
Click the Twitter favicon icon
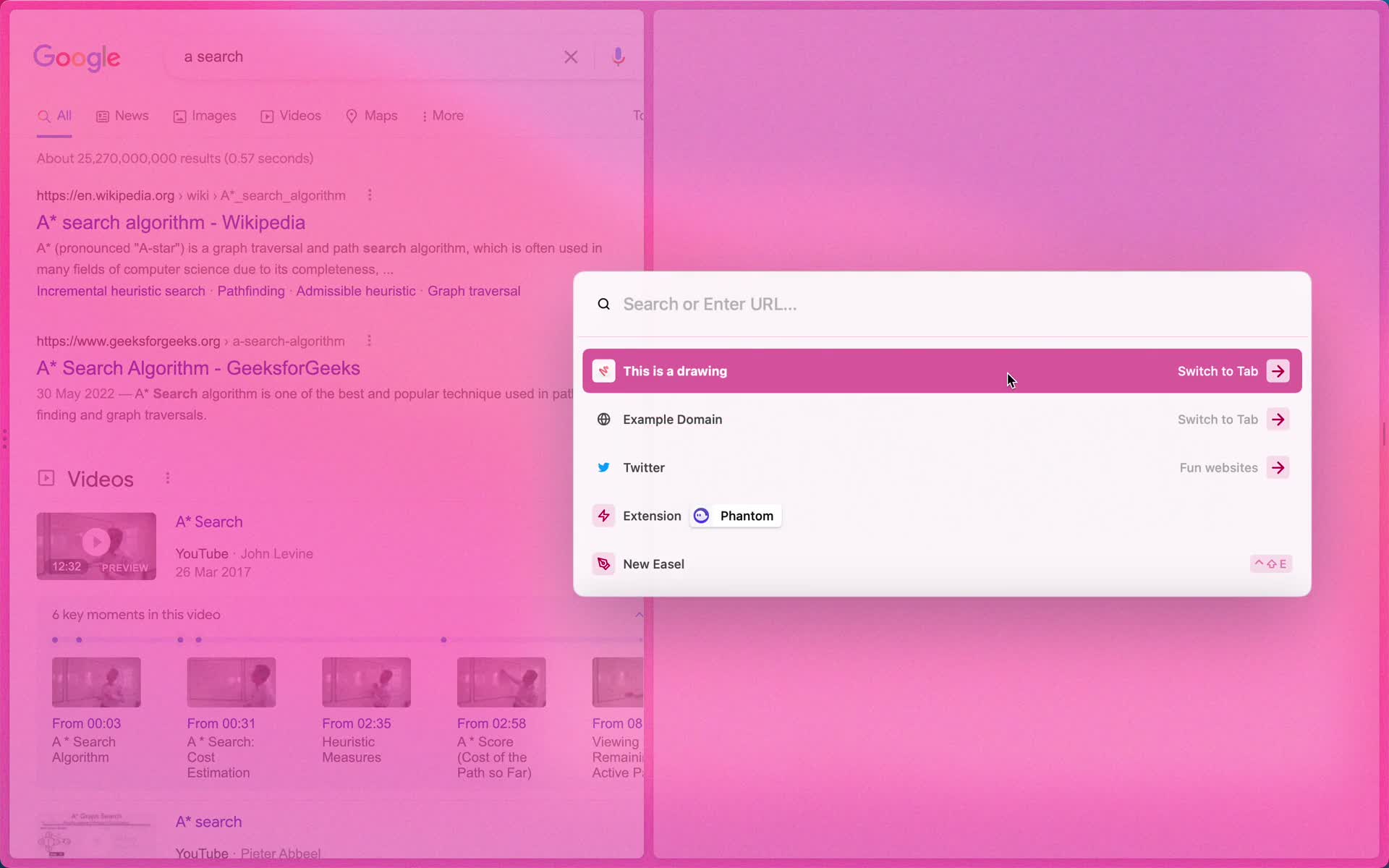click(603, 467)
